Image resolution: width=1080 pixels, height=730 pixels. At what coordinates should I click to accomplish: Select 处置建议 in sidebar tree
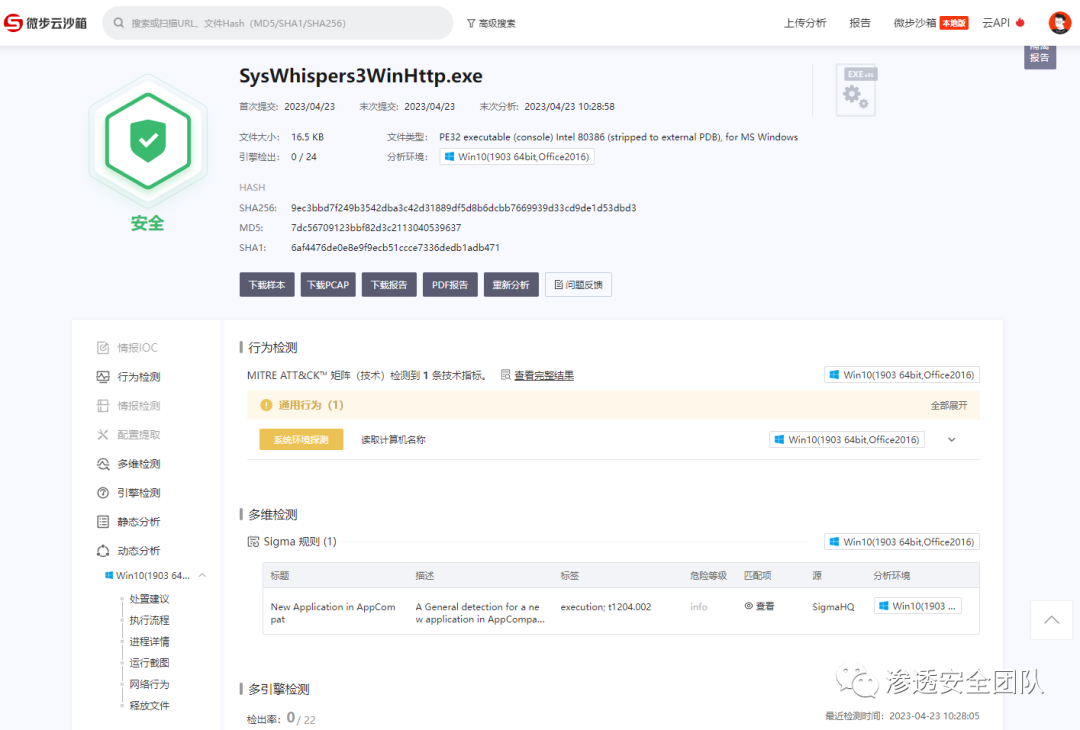coord(149,598)
